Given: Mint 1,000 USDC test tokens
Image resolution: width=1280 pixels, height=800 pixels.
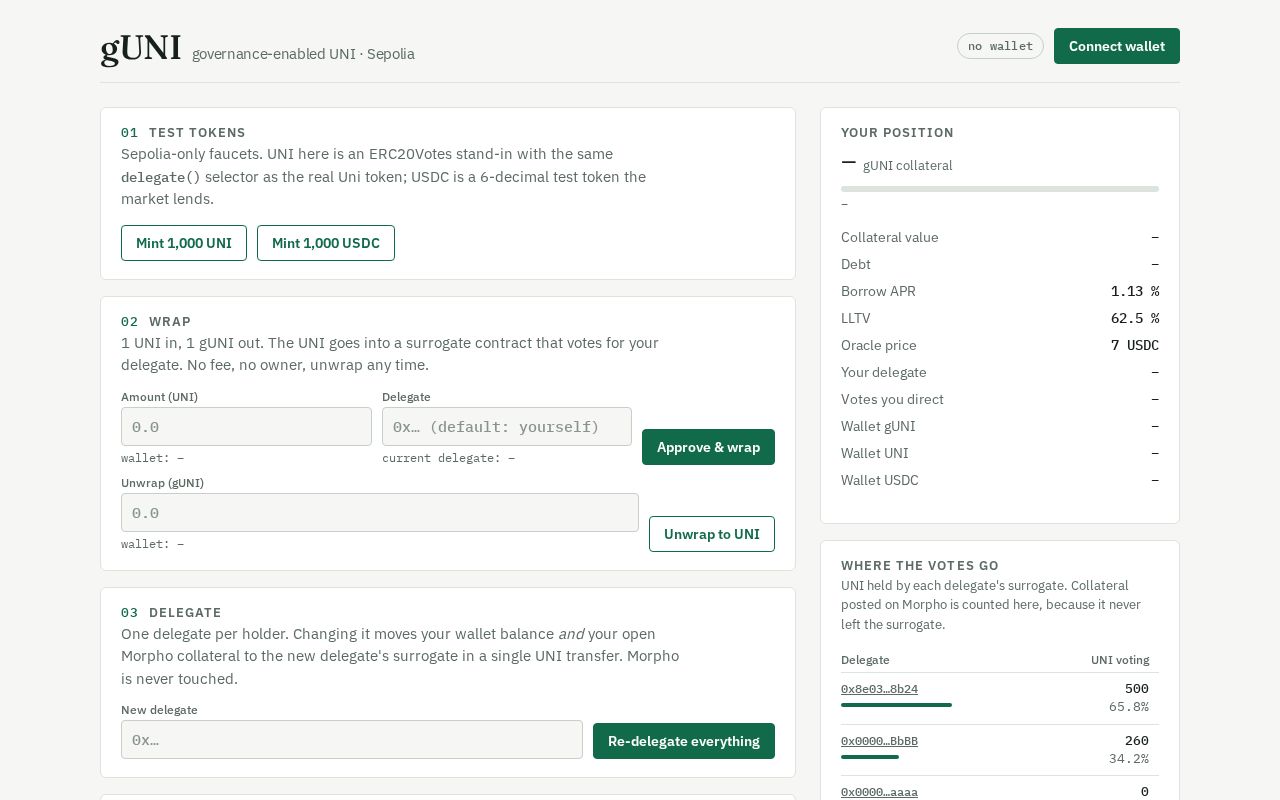Looking at the screenshot, I should coord(326,243).
